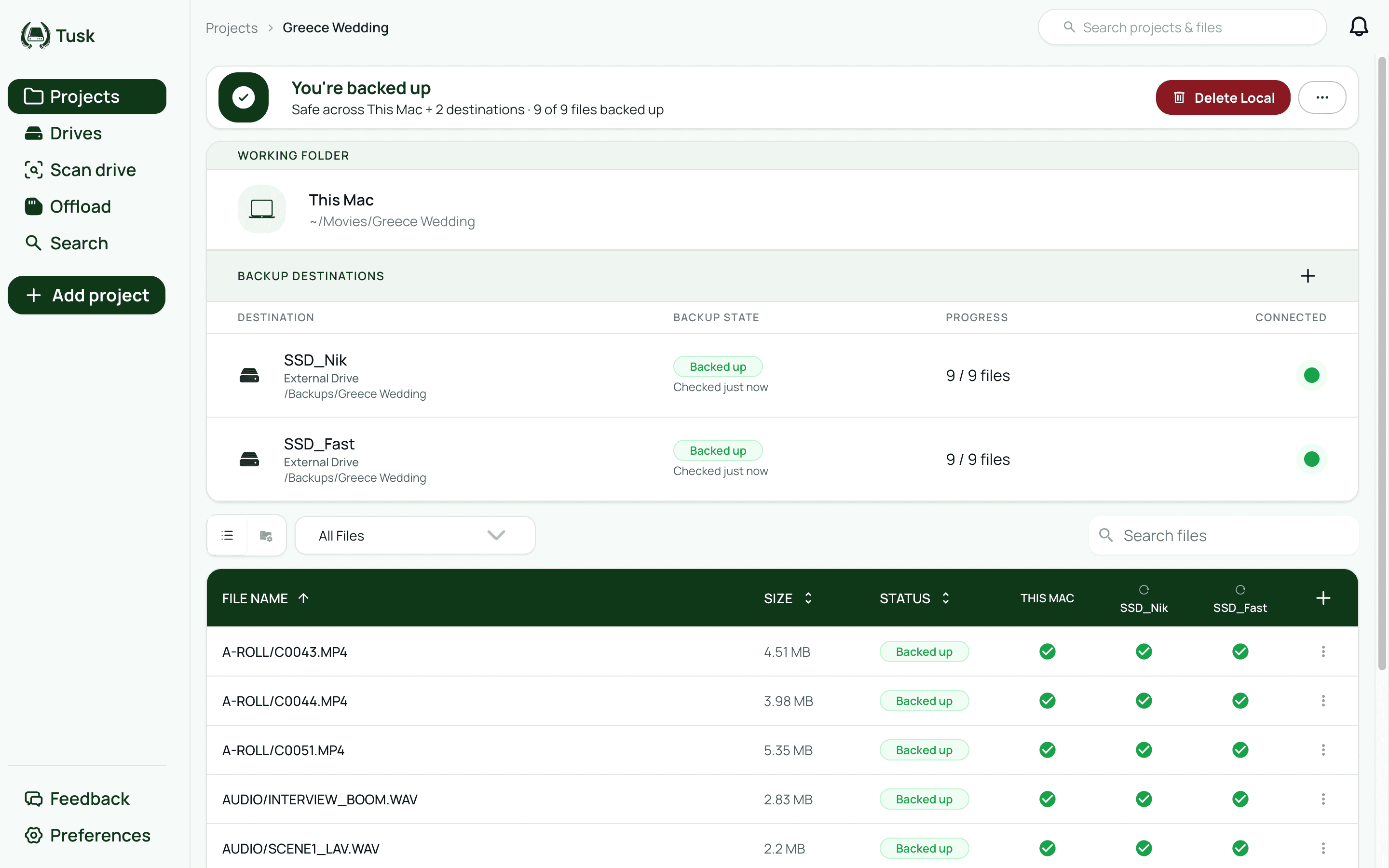This screenshot has width=1389, height=868.
Task: Click the Delete Local button
Action: pos(1223,97)
